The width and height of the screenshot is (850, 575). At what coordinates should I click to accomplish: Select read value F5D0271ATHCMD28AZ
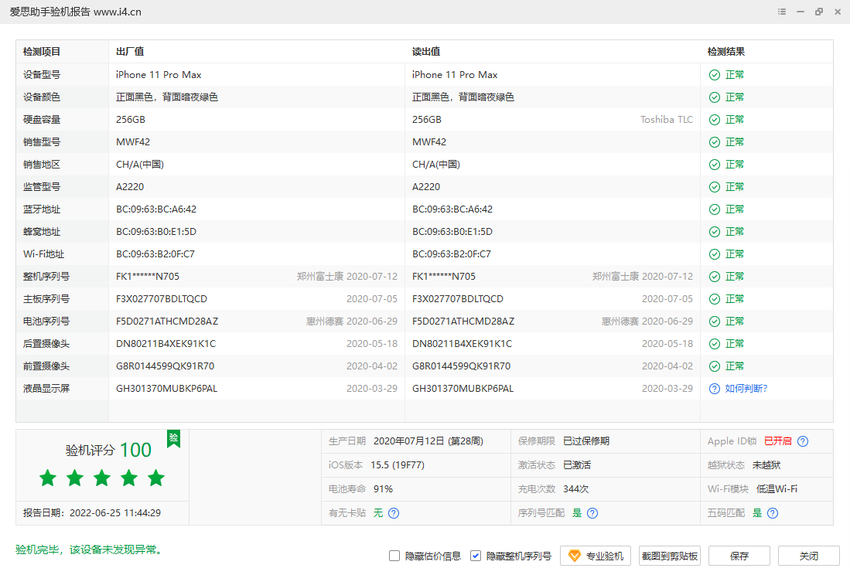coord(463,321)
